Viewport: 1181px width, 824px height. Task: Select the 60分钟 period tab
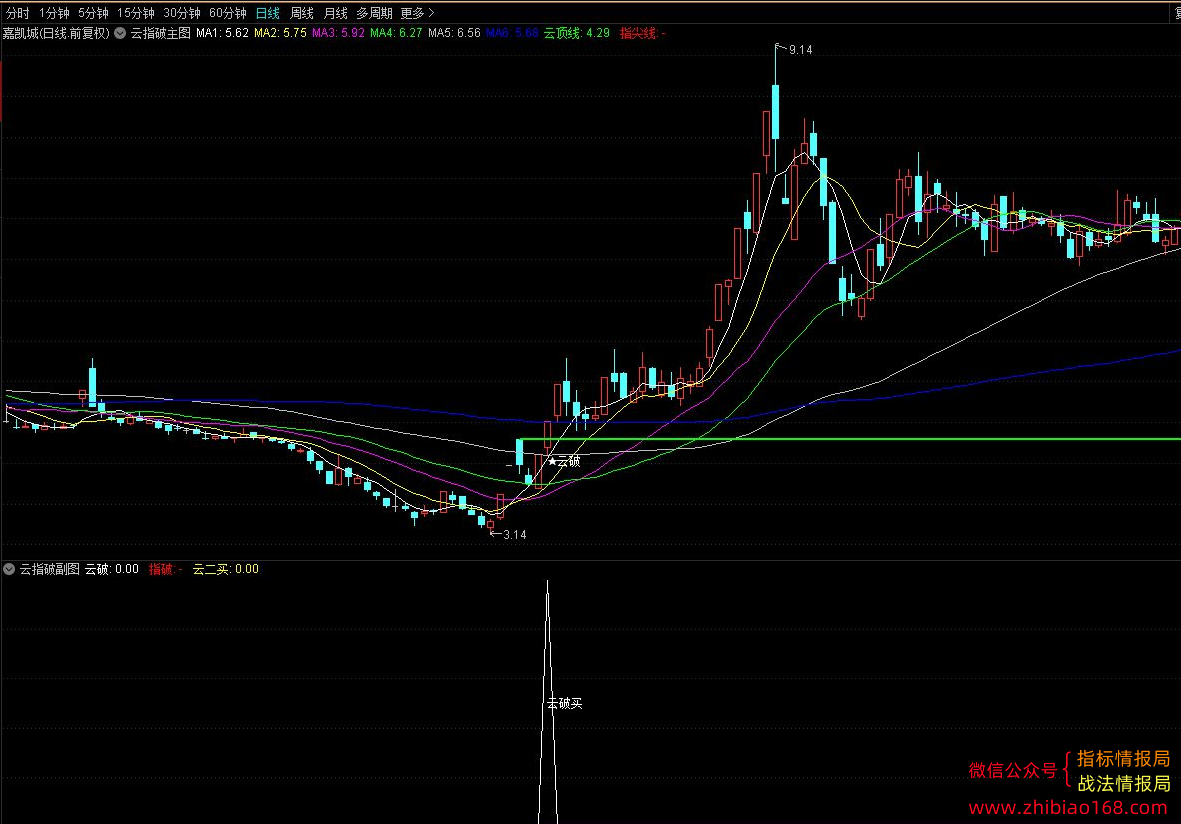point(227,13)
